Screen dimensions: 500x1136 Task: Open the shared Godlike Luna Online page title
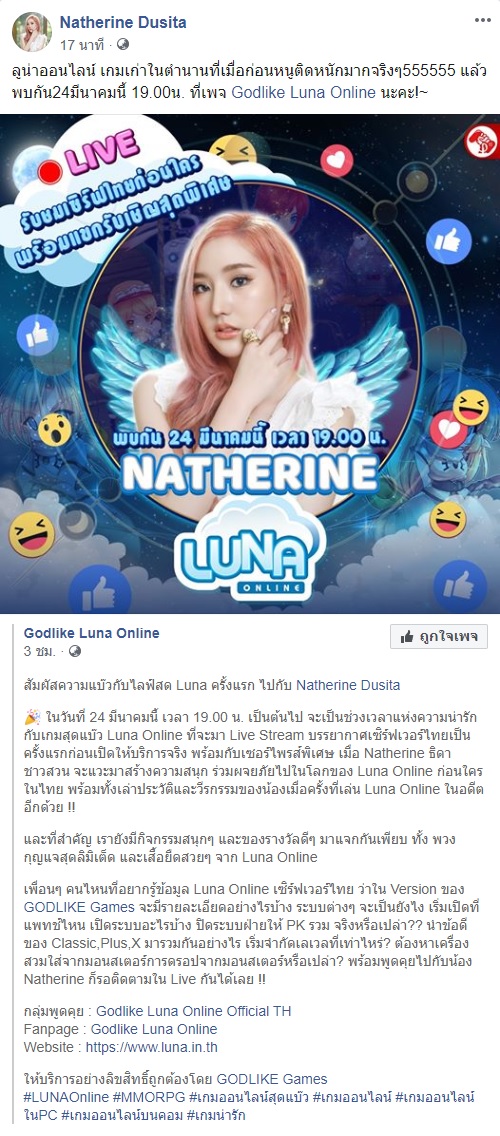(x=91, y=633)
